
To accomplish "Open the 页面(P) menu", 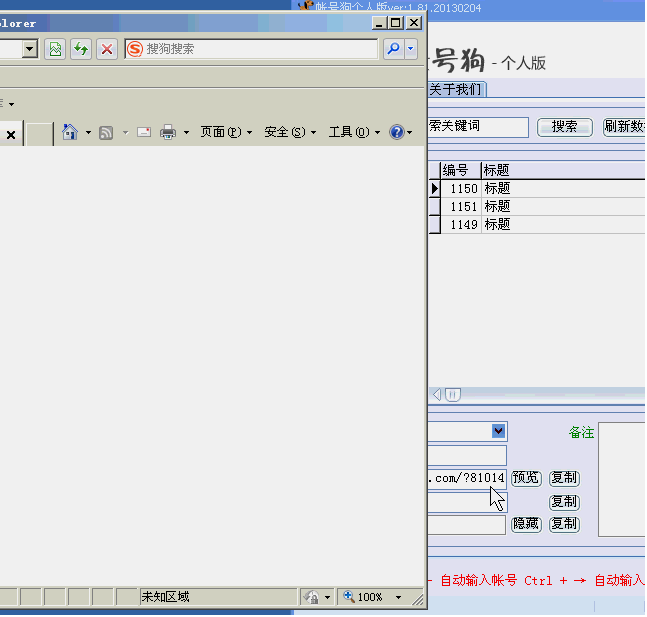I will pyautogui.click(x=226, y=132).
